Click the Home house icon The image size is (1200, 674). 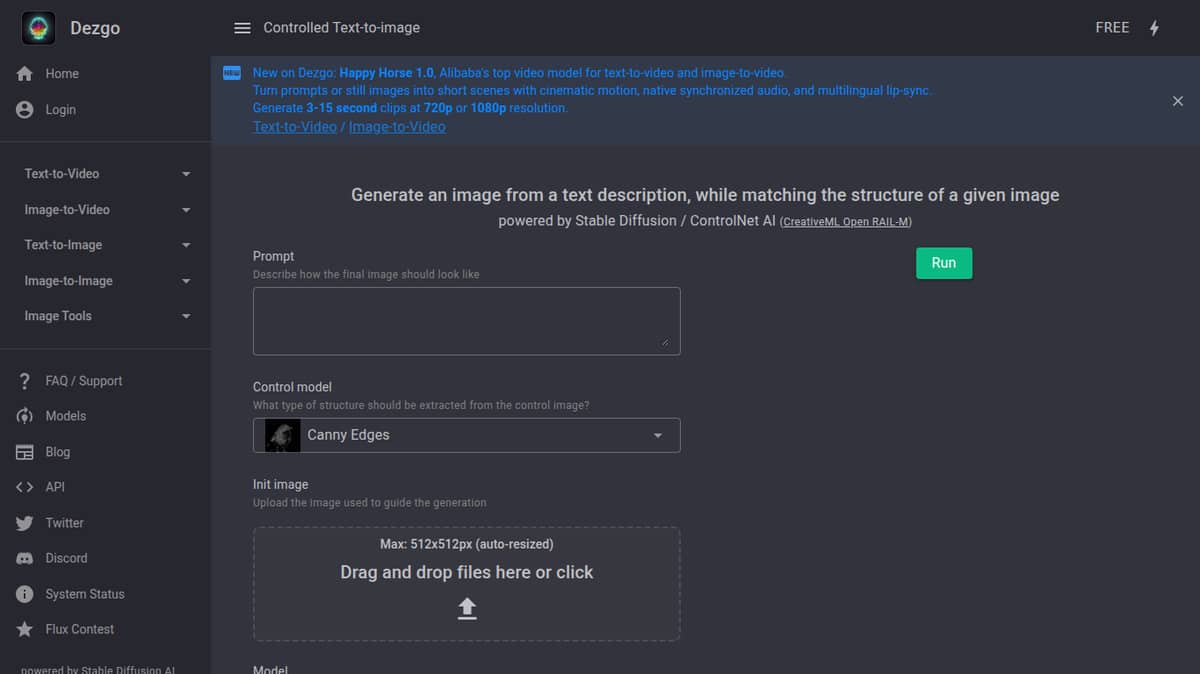pos(25,74)
